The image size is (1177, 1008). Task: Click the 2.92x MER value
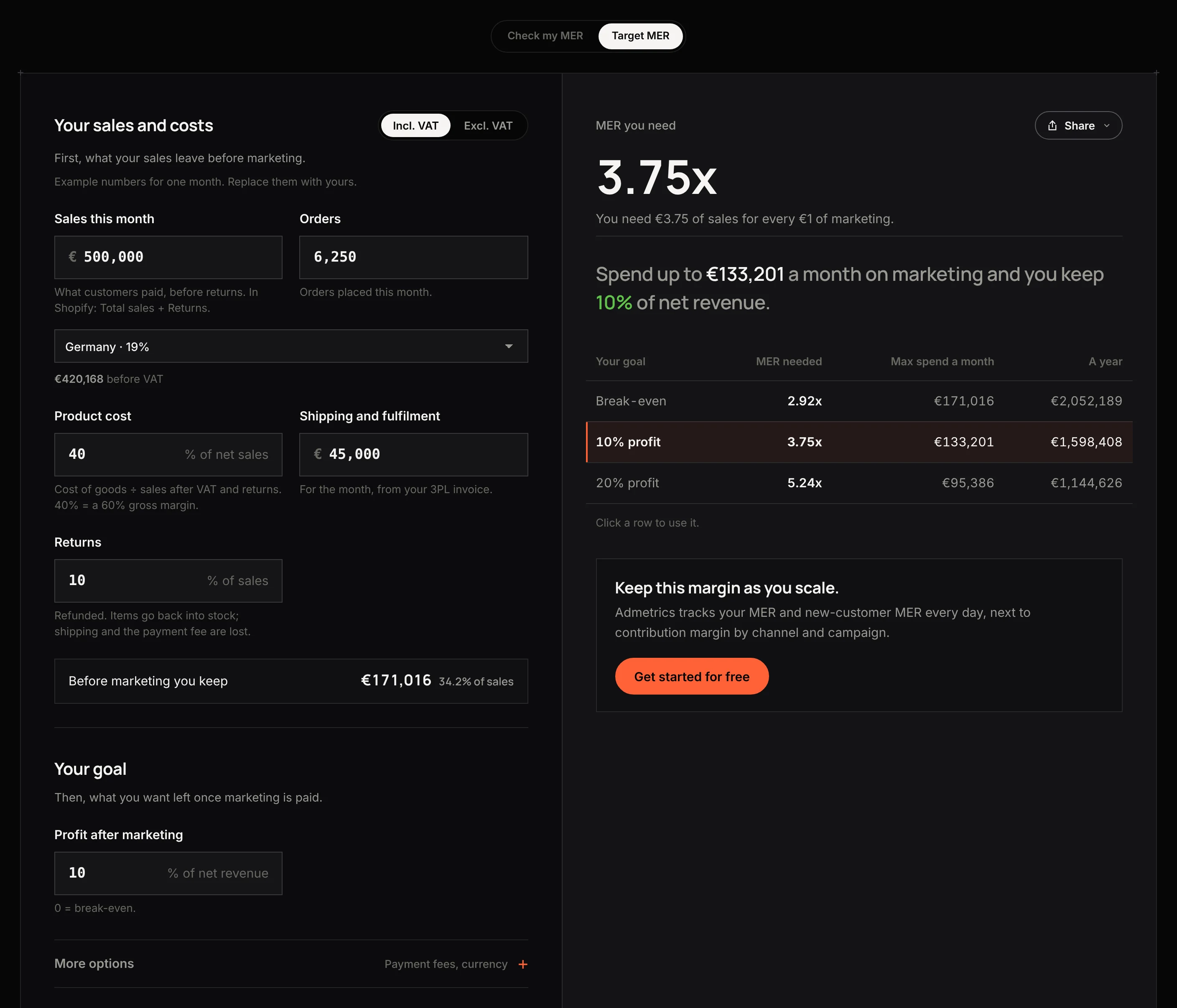(x=804, y=401)
